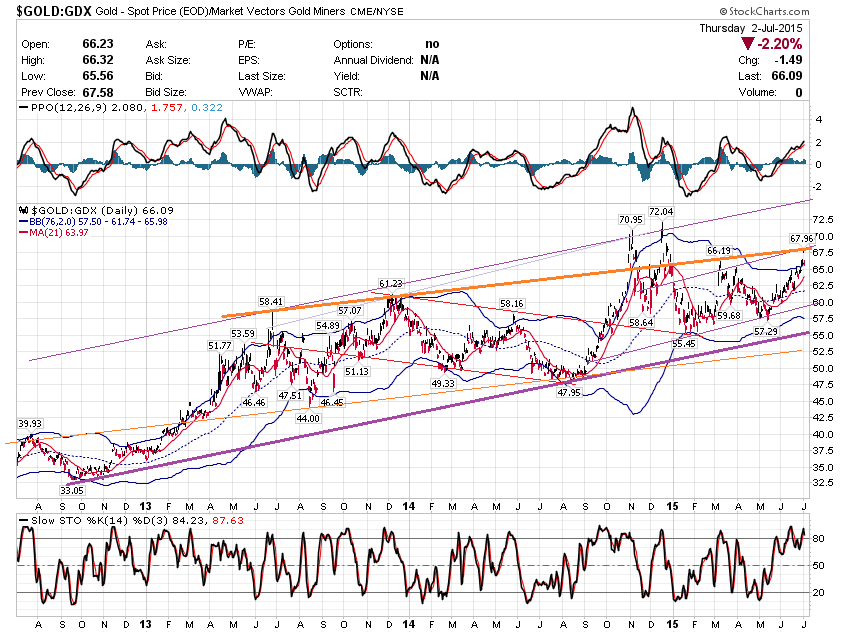Click the Options value 'no'
This screenshot has width=850, height=633.
(x=432, y=44)
